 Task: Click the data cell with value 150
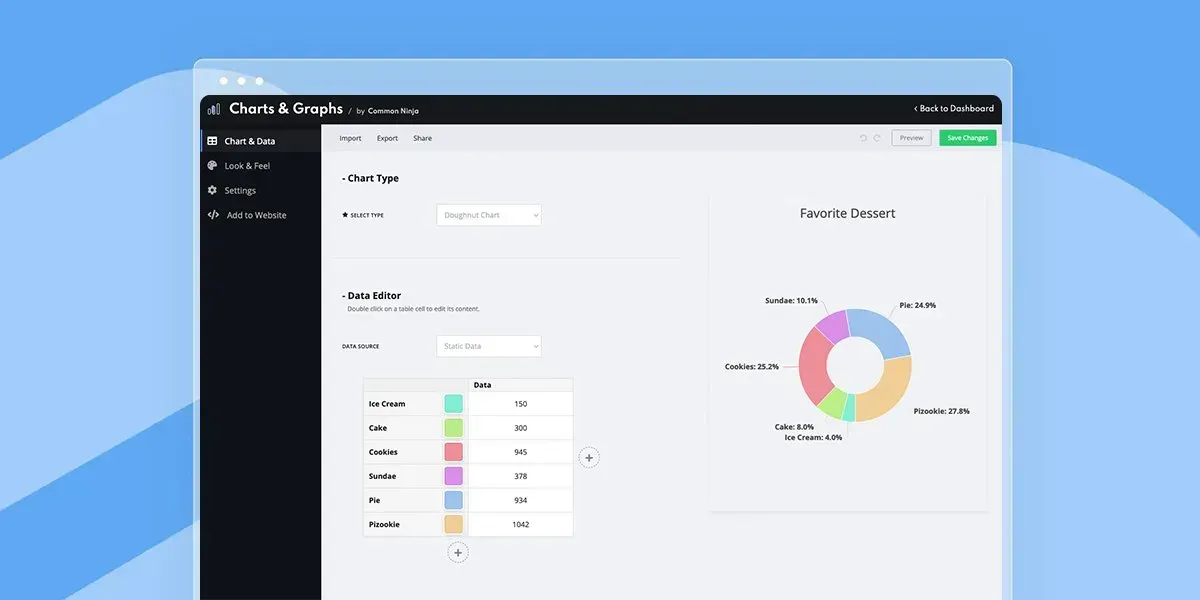click(x=521, y=404)
